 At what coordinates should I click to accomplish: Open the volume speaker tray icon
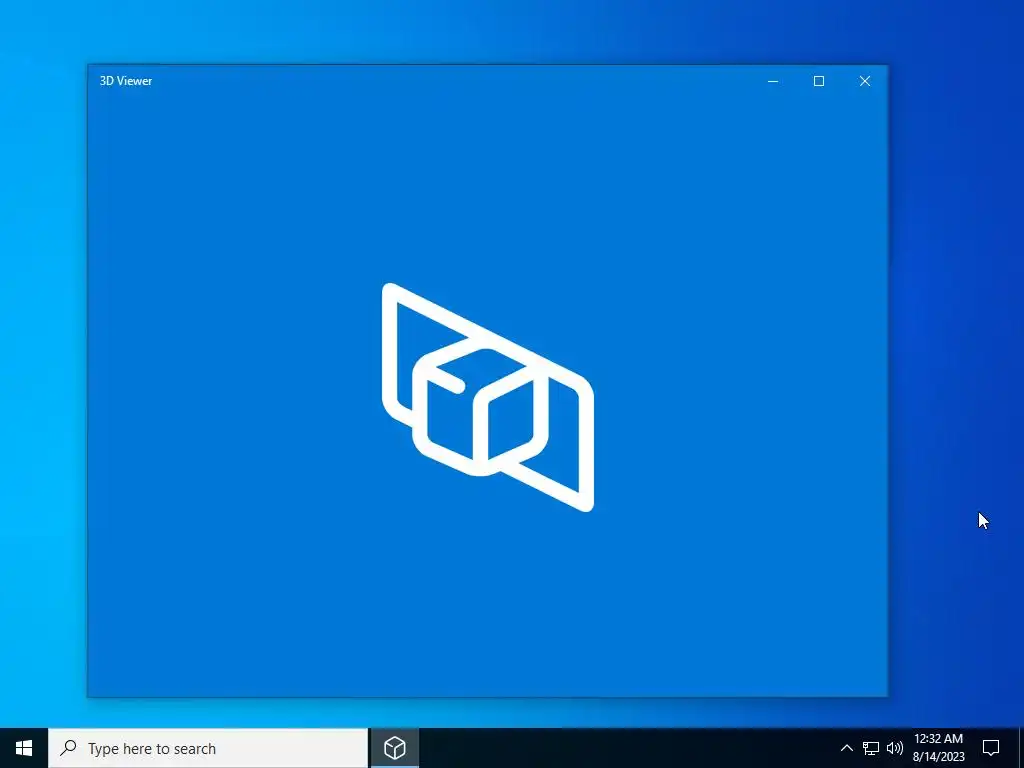click(x=895, y=748)
